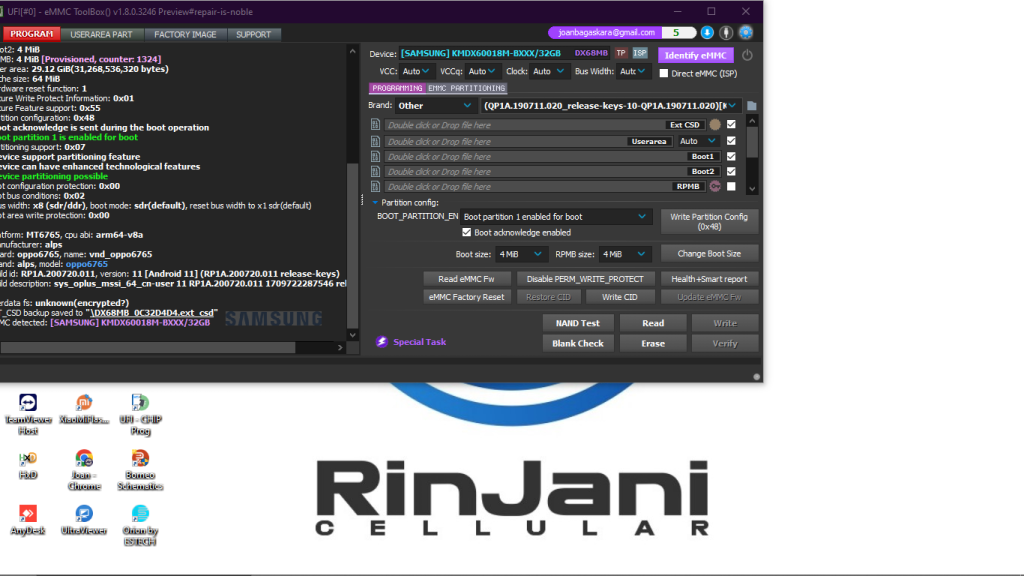Uncheck the Boot1 row checkbox
Image resolution: width=1024 pixels, height=576 pixels.
pyautogui.click(x=731, y=156)
